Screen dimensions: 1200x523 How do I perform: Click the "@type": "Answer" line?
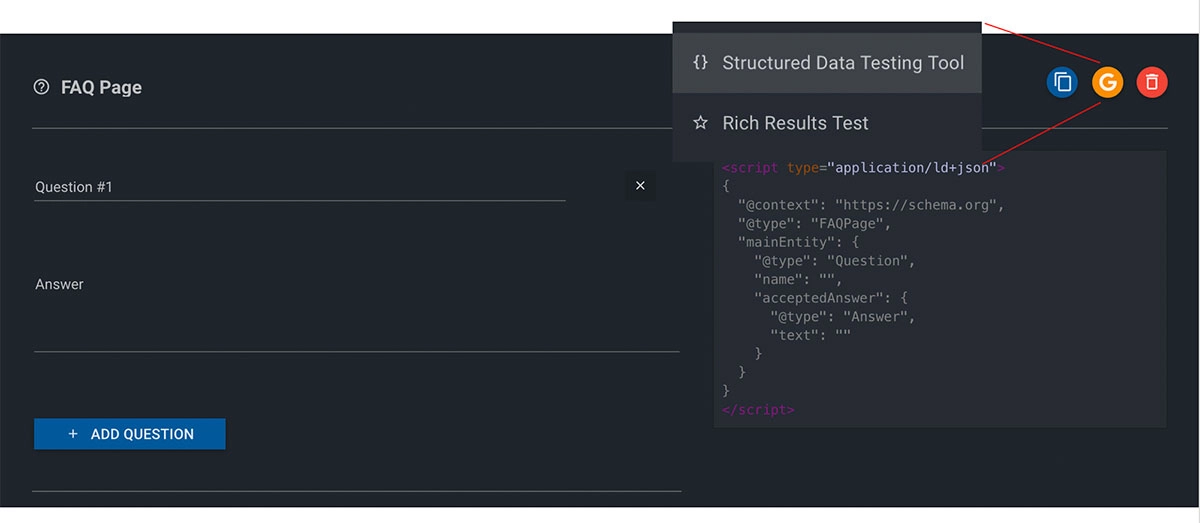(x=843, y=317)
